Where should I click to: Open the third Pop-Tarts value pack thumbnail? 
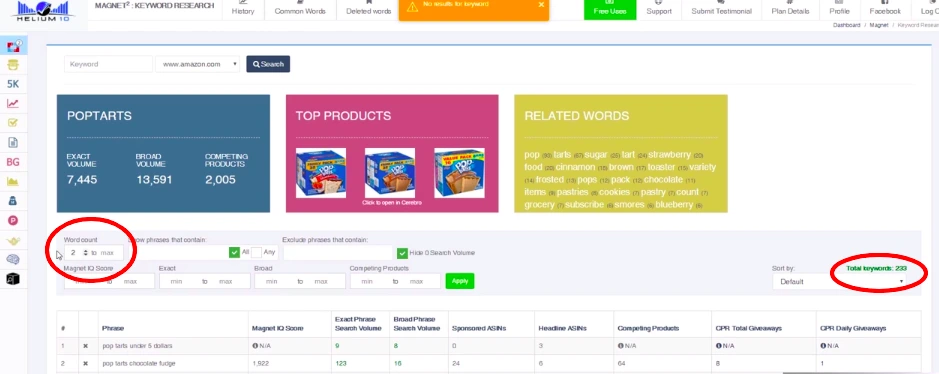coord(459,174)
